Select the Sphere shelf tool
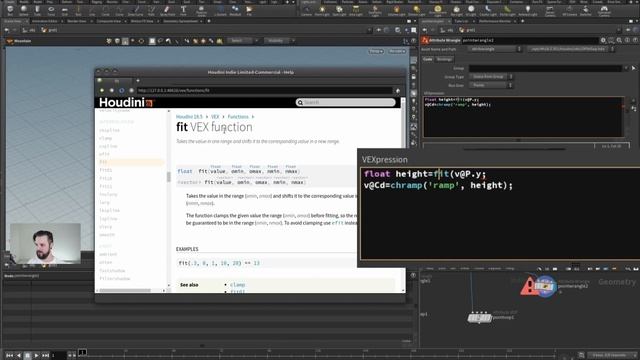Screen dimensions: 640x360 click(23, 10)
